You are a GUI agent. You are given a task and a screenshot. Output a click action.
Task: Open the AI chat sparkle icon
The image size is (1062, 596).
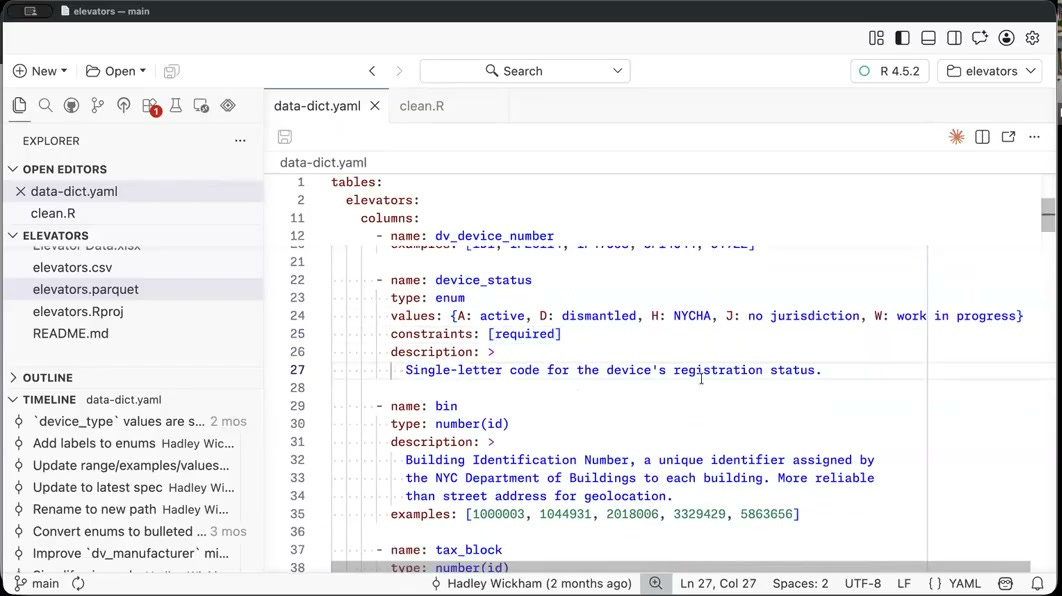click(980, 38)
